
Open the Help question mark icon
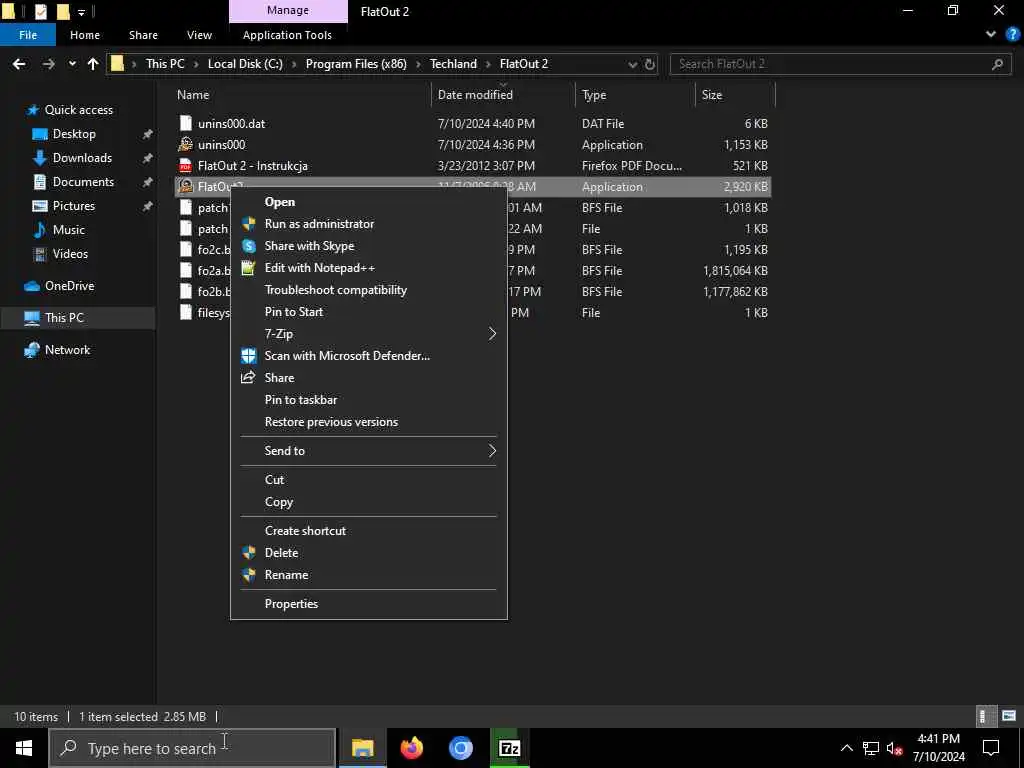click(1012, 35)
